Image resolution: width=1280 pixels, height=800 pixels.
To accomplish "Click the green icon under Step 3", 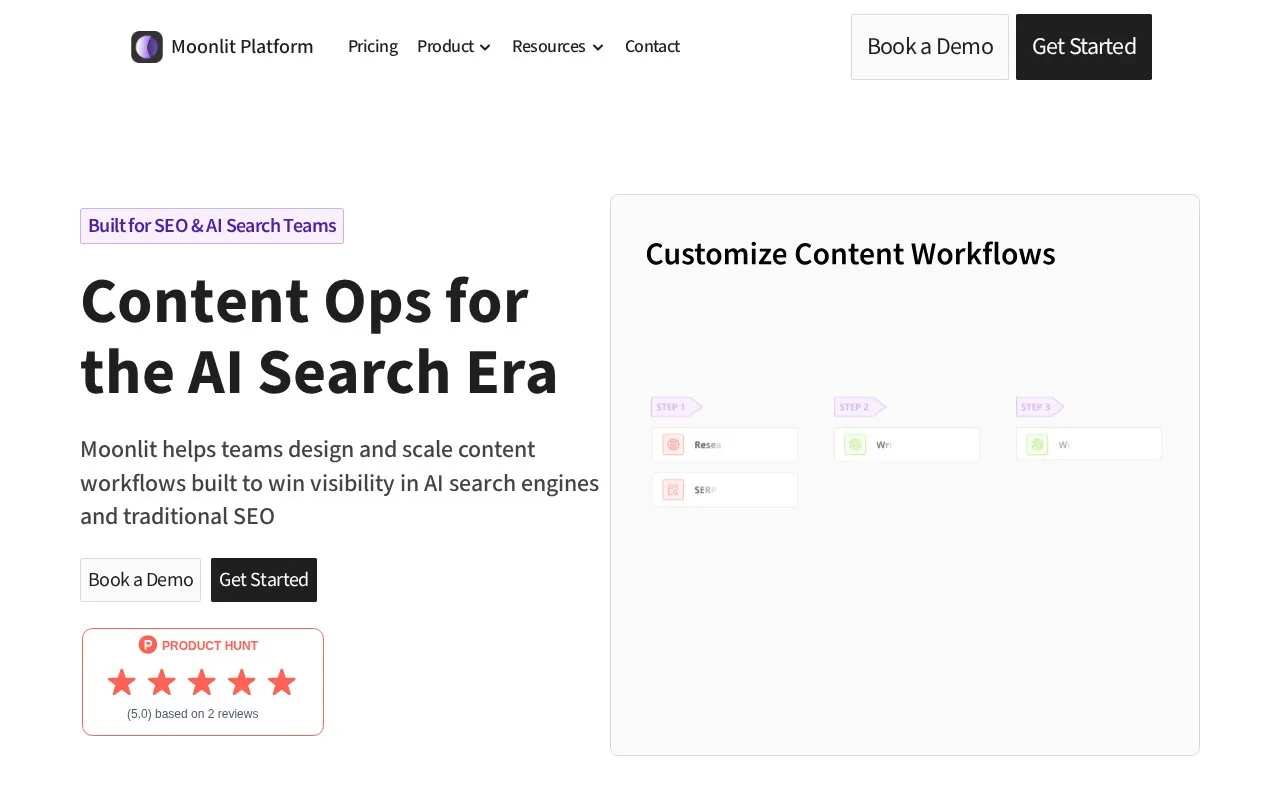I will [x=1037, y=445].
